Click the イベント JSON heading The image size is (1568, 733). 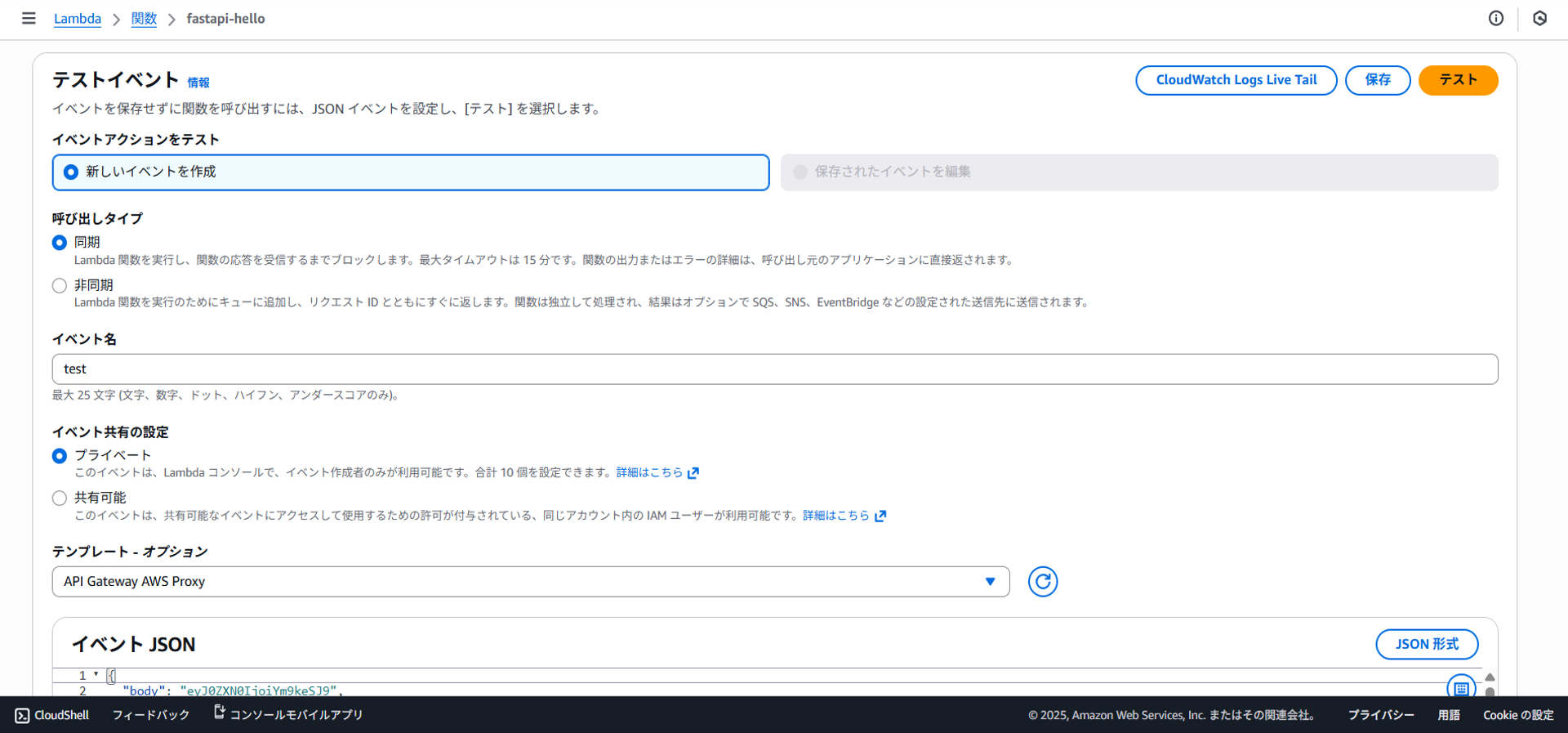(134, 645)
